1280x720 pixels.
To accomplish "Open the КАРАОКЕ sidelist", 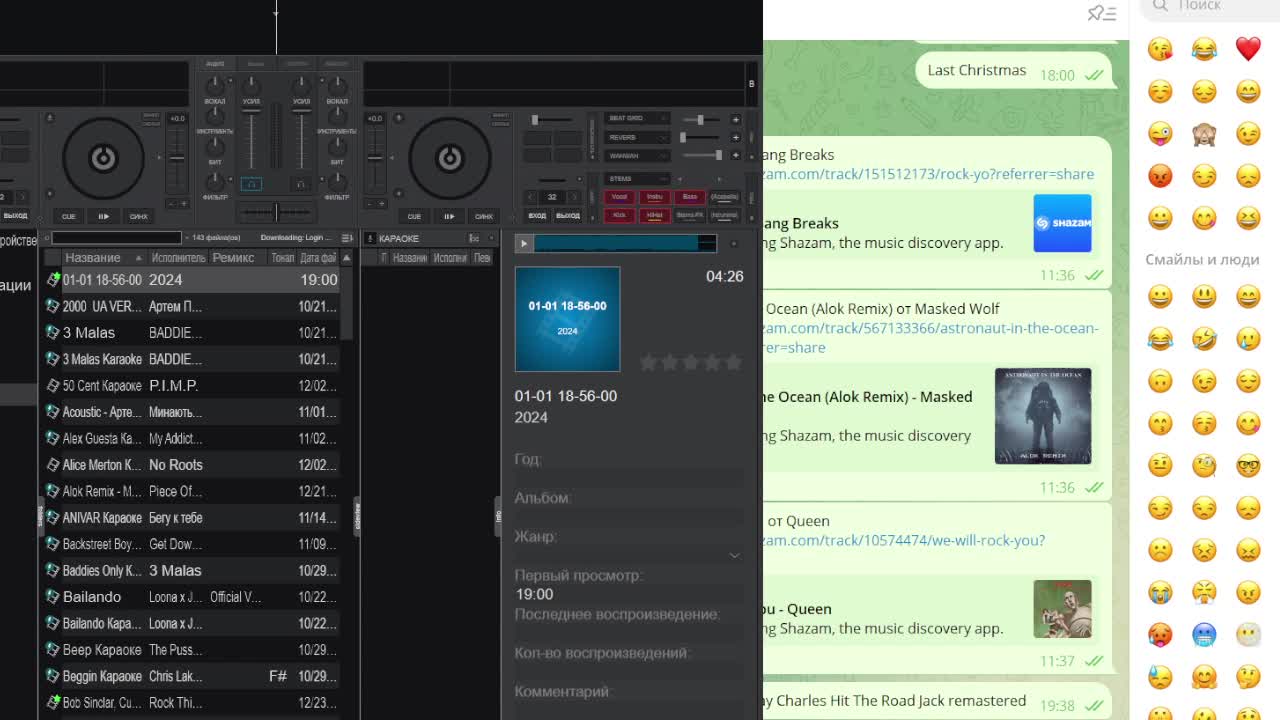I will pos(399,238).
